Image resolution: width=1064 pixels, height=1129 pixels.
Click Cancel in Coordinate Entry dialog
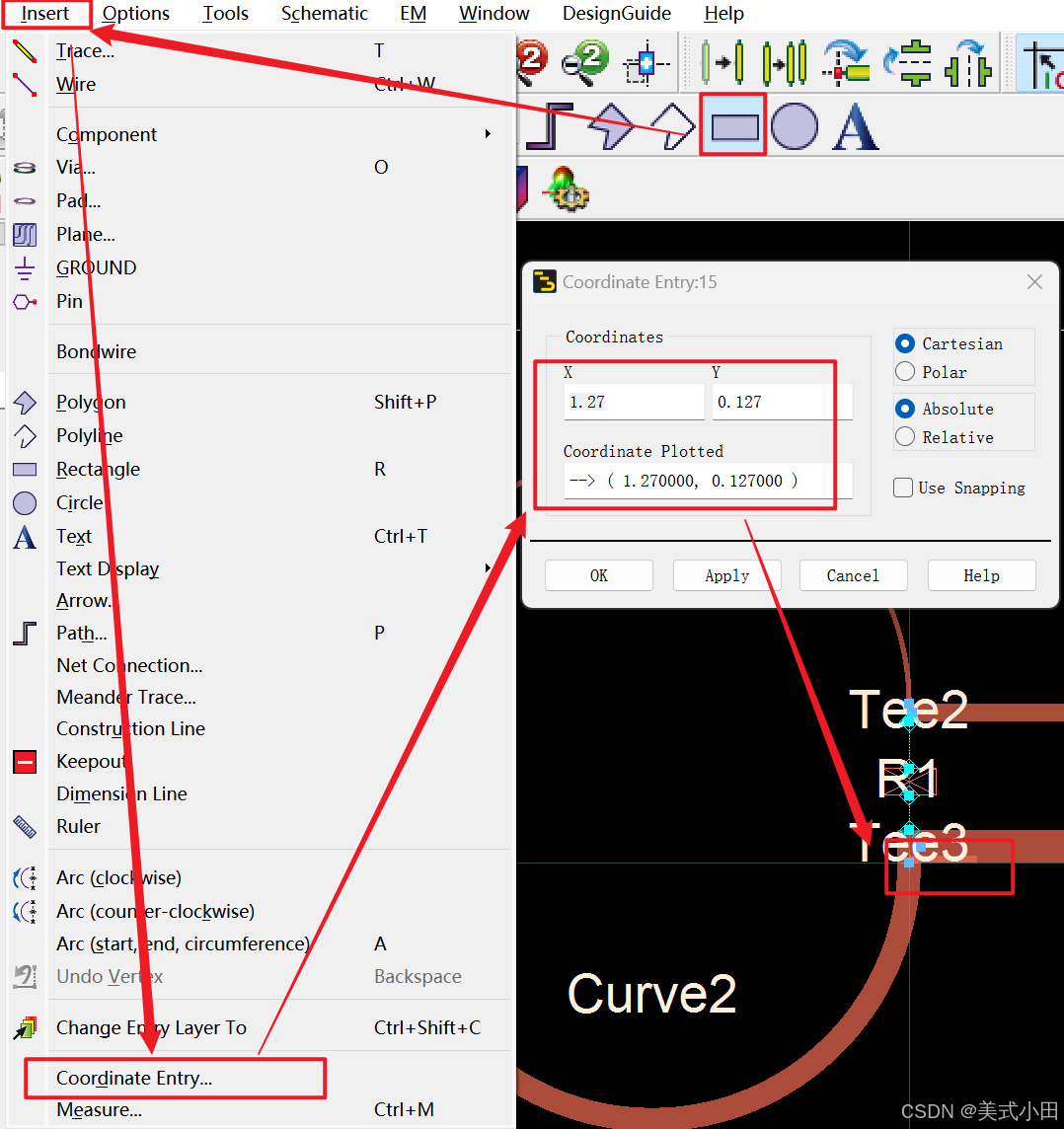pyautogui.click(x=853, y=575)
